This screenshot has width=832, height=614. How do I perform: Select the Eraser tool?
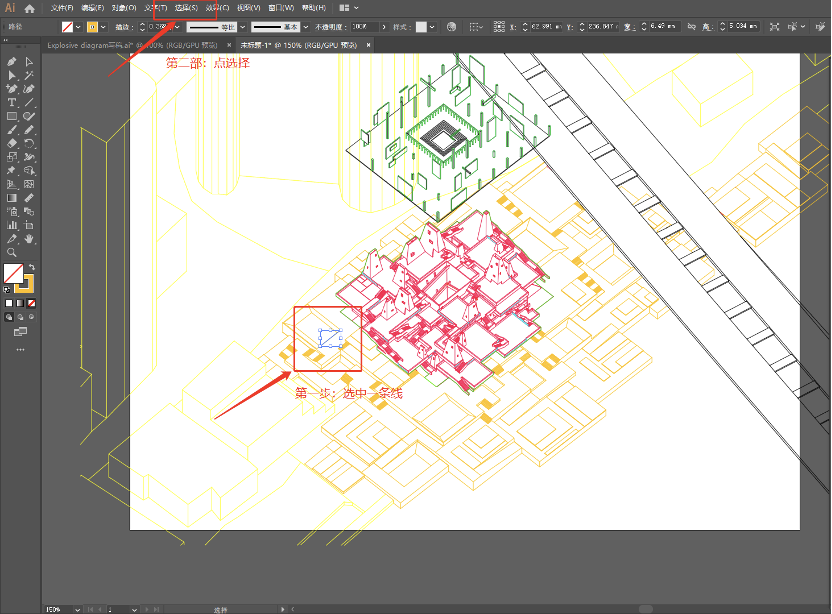12,143
